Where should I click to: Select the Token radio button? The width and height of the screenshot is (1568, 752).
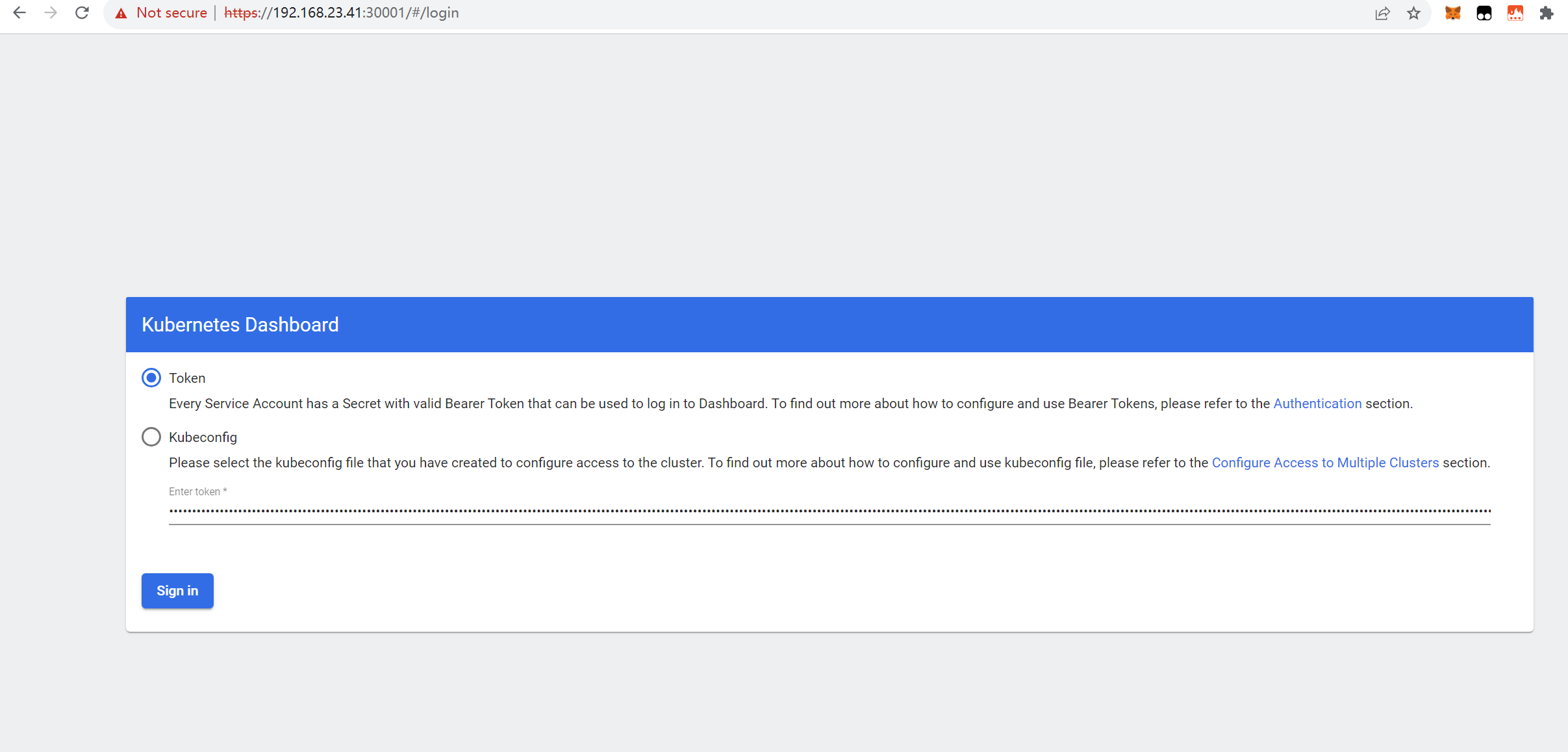click(151, 378)
